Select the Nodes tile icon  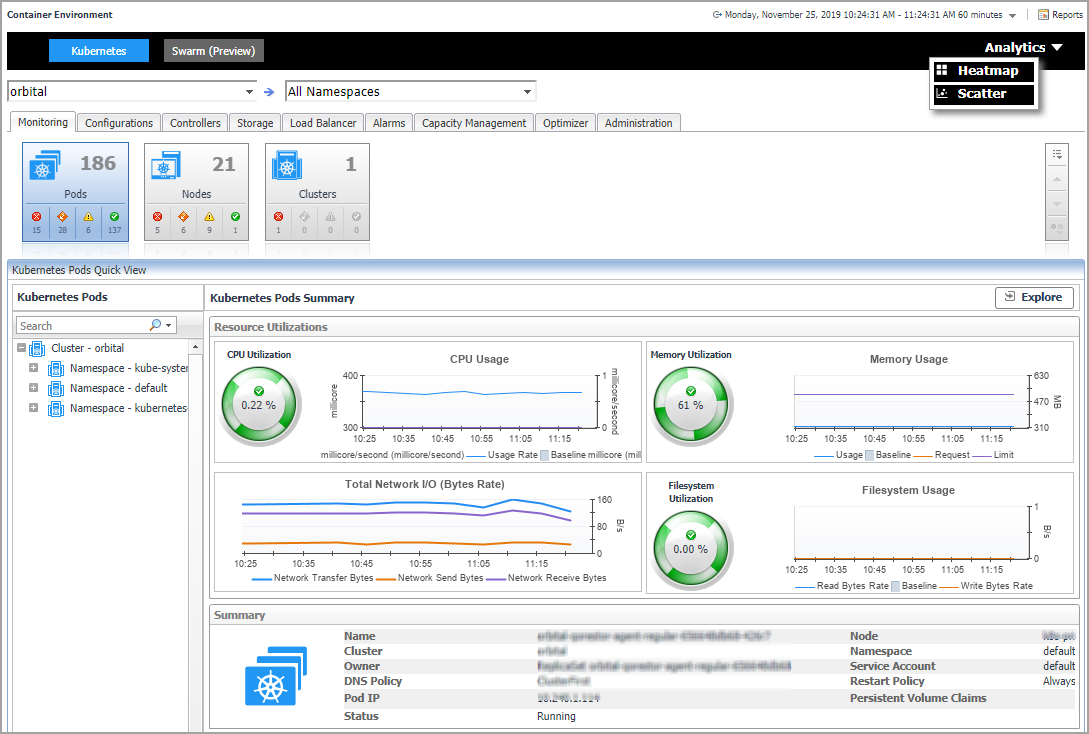point(166,165)
